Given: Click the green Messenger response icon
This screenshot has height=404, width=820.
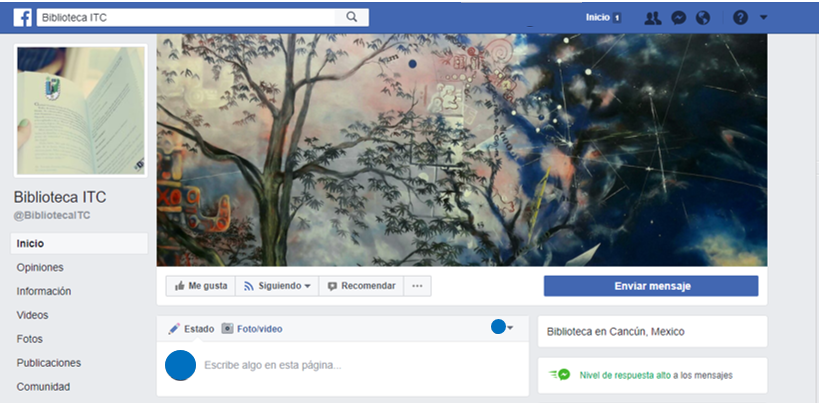Looking at the screenshot, I should (x=560, y=375).
